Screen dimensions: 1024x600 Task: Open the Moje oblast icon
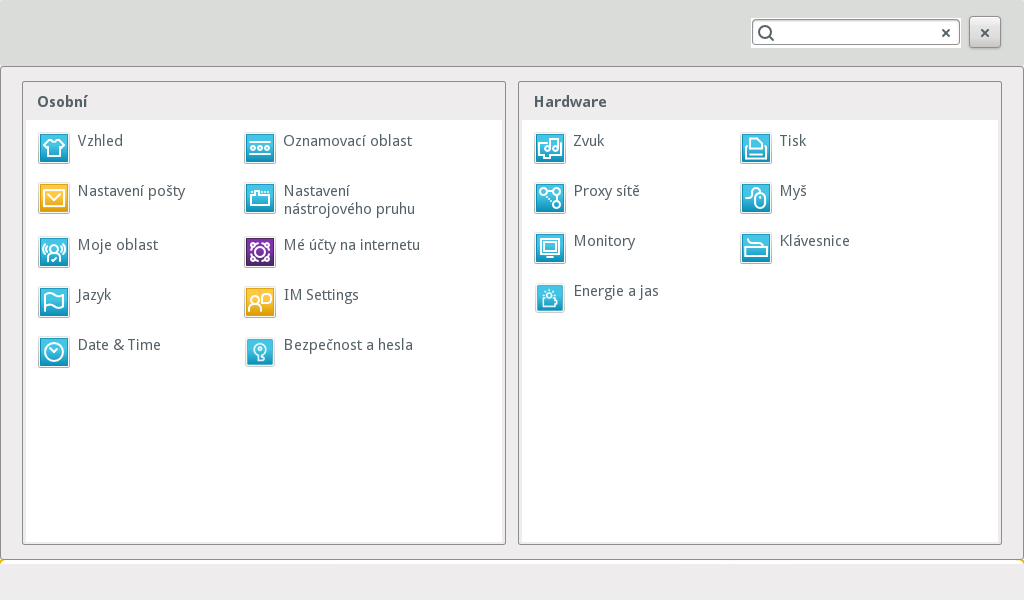click(54, 252)
